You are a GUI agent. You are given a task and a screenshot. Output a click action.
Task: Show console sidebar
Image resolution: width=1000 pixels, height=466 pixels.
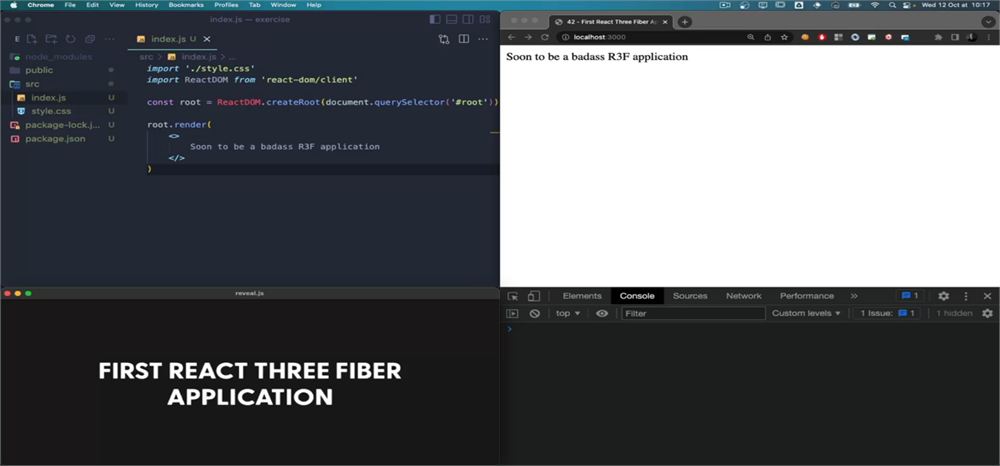pyautogui.click(x=512, y=314)
